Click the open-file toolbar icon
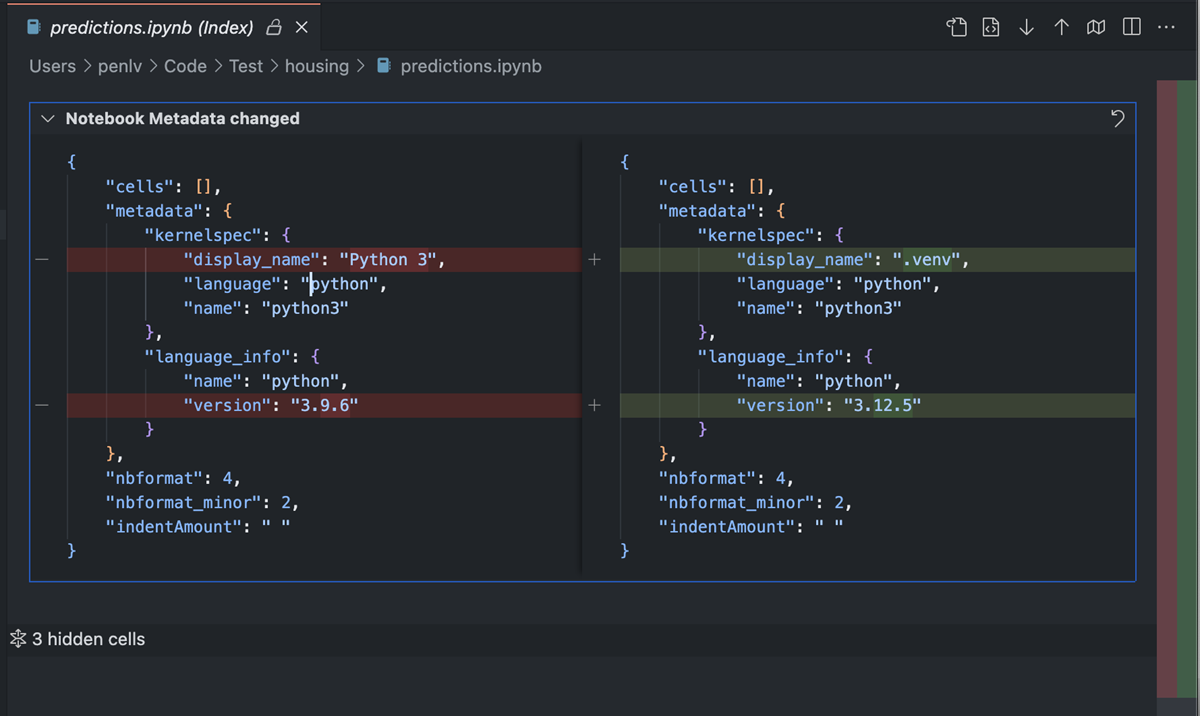 point(956,27)
